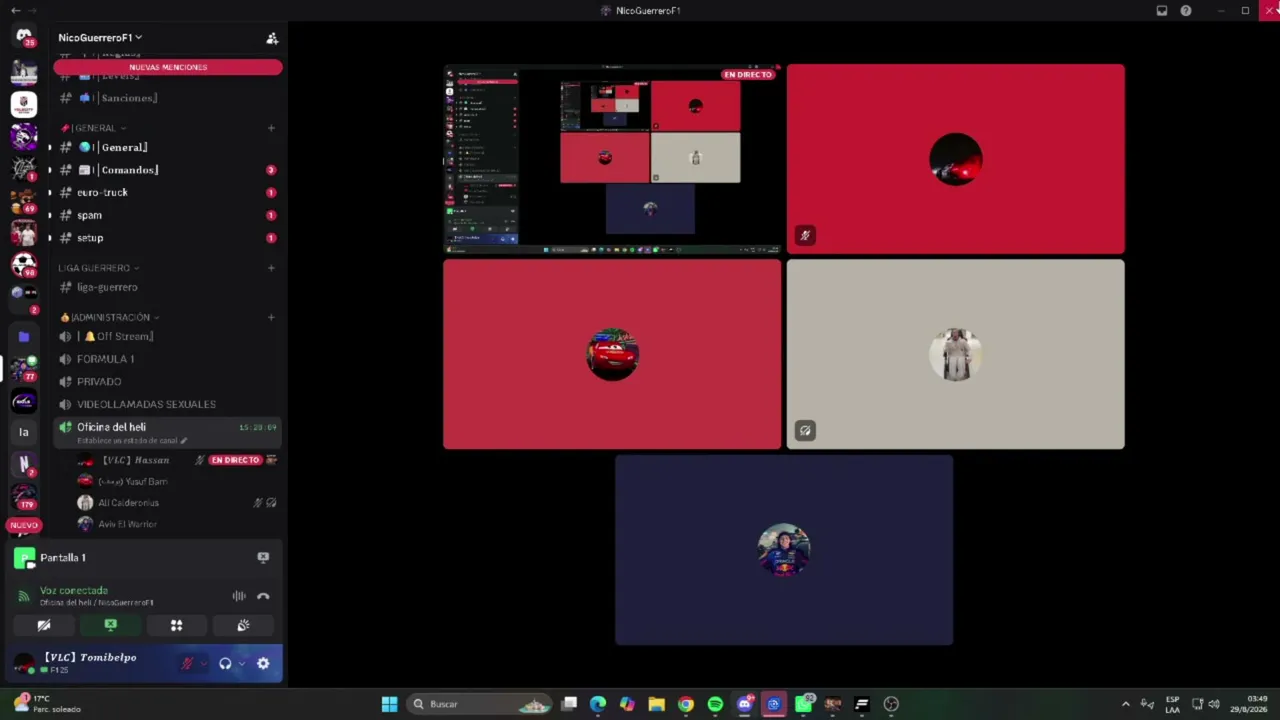The width and height of the screenshot is (1280, 720).
Task: Open the Sanciones text channel
Action: click(x=168, y=98)
